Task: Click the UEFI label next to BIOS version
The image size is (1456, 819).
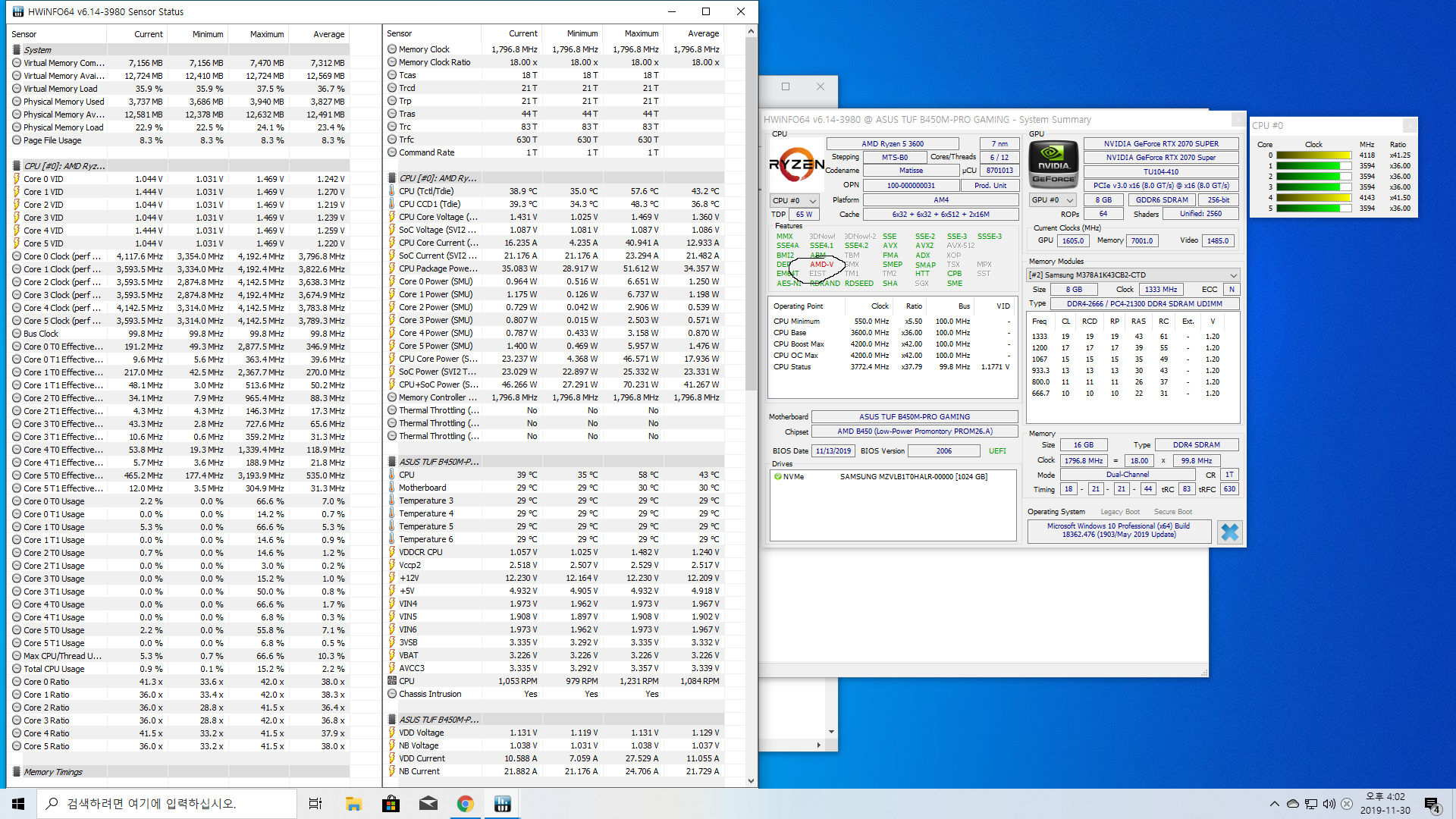Action: (997, 451)
